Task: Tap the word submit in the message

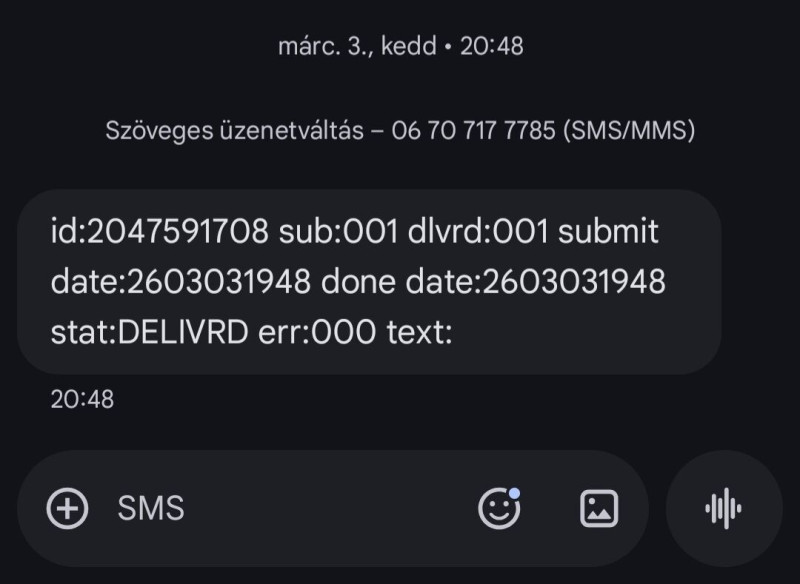Action: 608,233
